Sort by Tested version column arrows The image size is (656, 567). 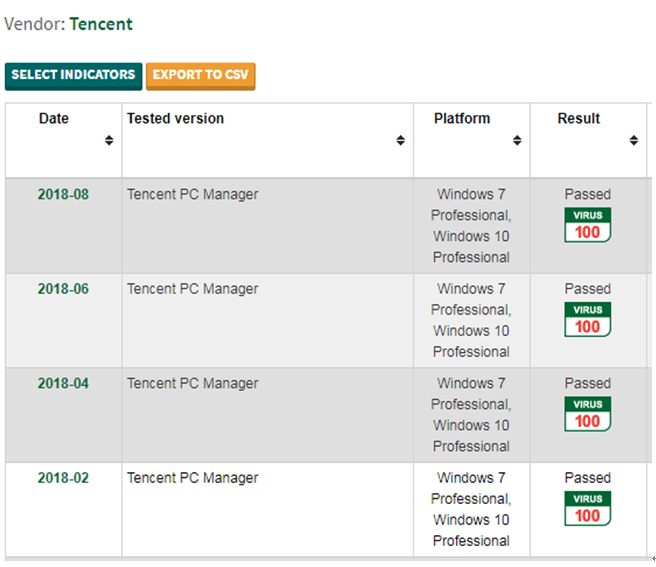click(x=400, y=141)
